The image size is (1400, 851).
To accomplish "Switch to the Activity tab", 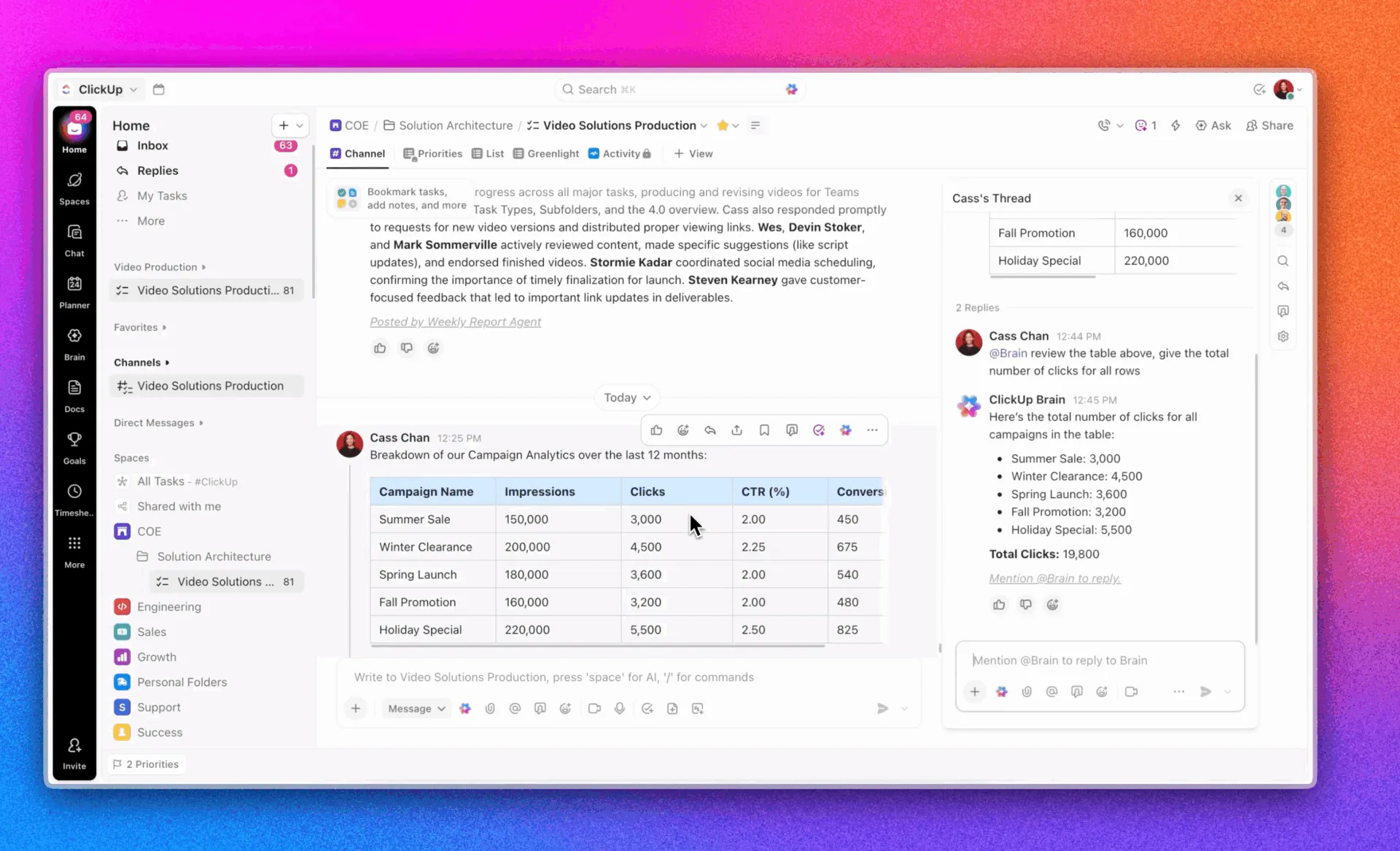I will [x=619, y=154].
